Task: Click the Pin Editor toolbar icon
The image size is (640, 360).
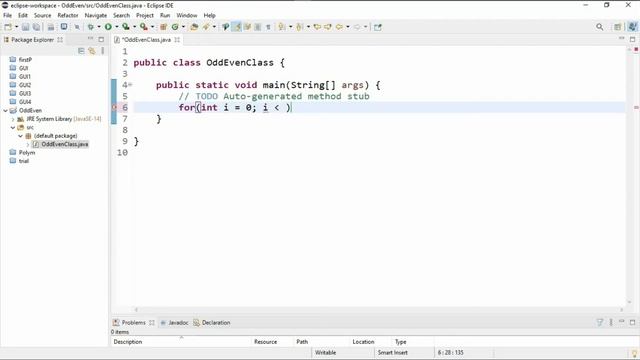Action: pyautogui.click(x=378, y=27)
